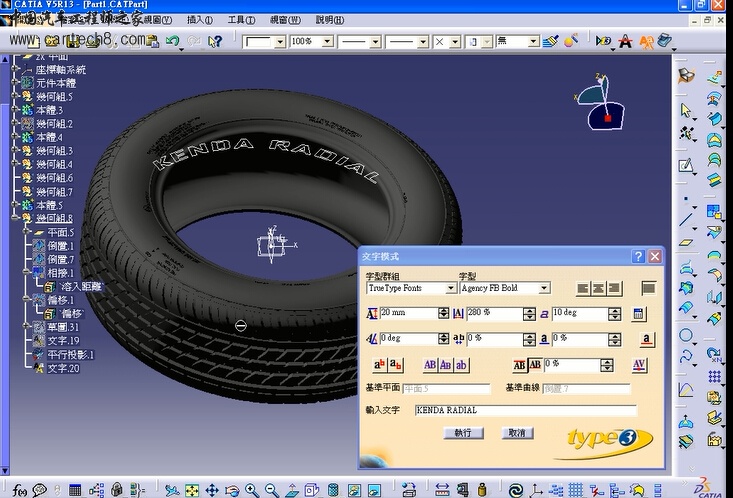Toggle center text alignment in the dialog
This screenshot has width=733, height=498.
click(598, 289)
